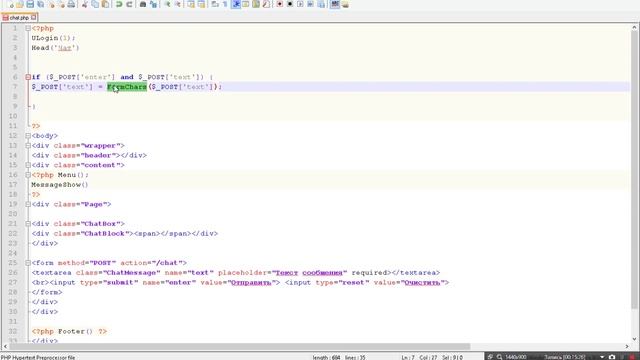Copy selection with the Copy icon
Image resolution: width=640 pixels, height=360 pixels.
[95, 4]
